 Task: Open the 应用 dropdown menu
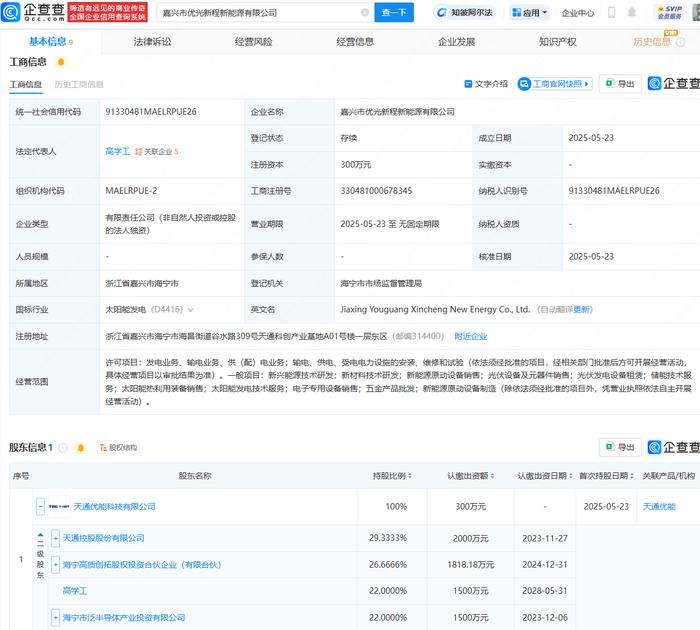click(529, 13)
